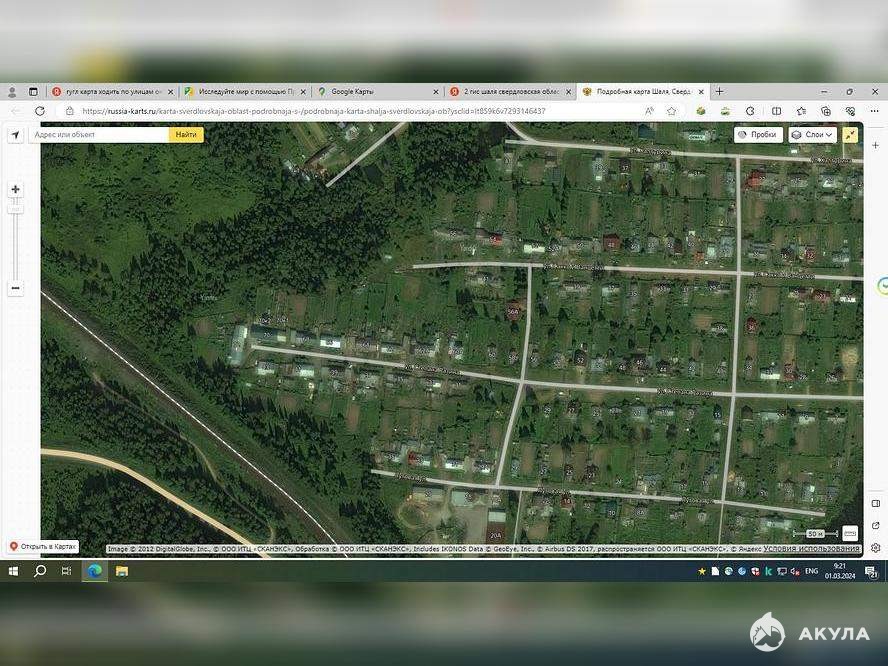Add page to favorites star icon
This screenshot has height=666, width=888.
tap(672, 111)
